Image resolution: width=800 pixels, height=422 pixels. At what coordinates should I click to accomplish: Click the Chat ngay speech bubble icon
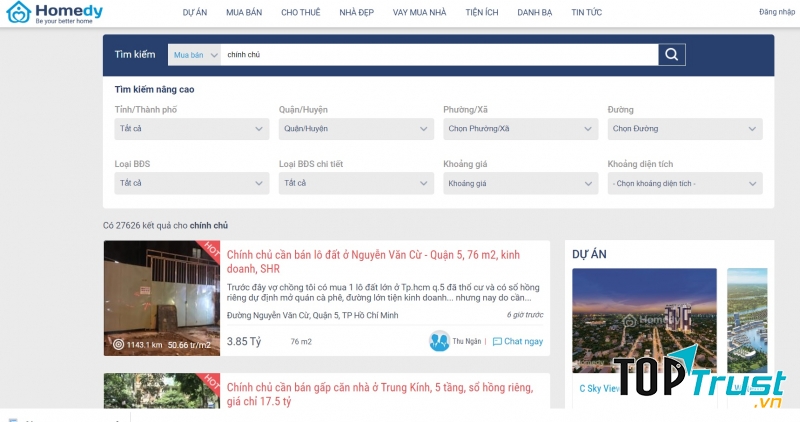(497, 341)
